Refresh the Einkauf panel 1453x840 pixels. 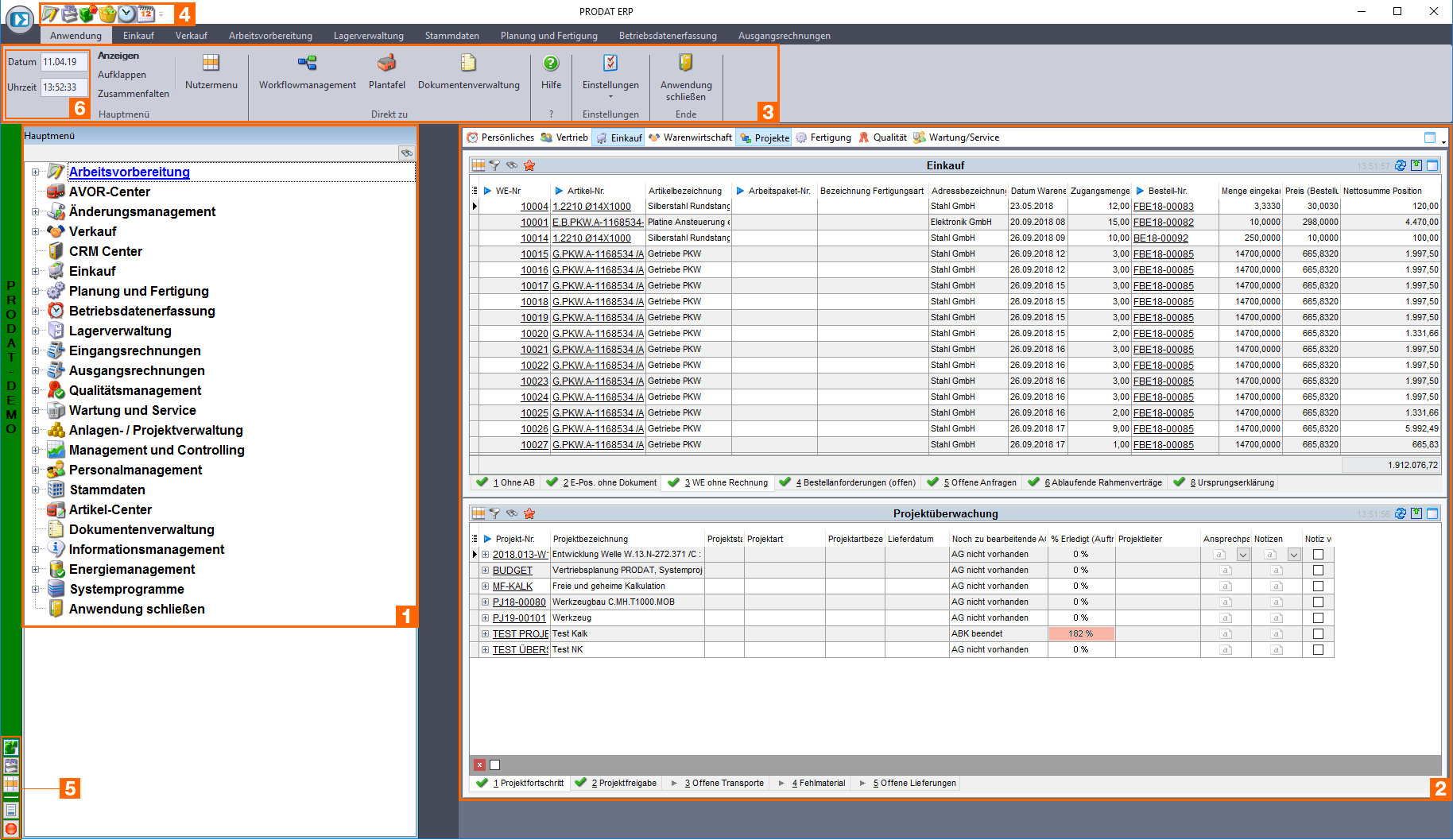(x=1401, y=165)
